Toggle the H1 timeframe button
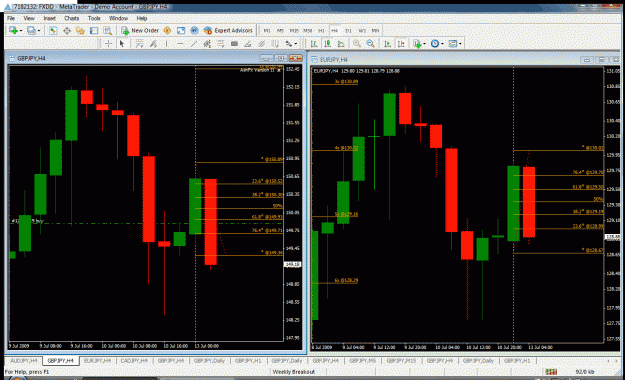Viewport: 625px width, 380px height. (321, 30)
